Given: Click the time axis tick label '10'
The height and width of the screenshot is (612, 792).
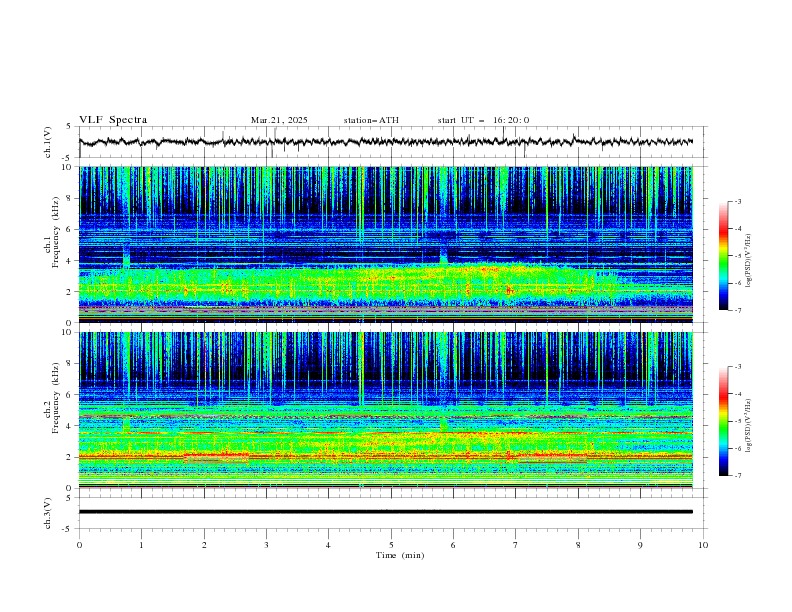Looking at the screenshot, I should [703, 545].
